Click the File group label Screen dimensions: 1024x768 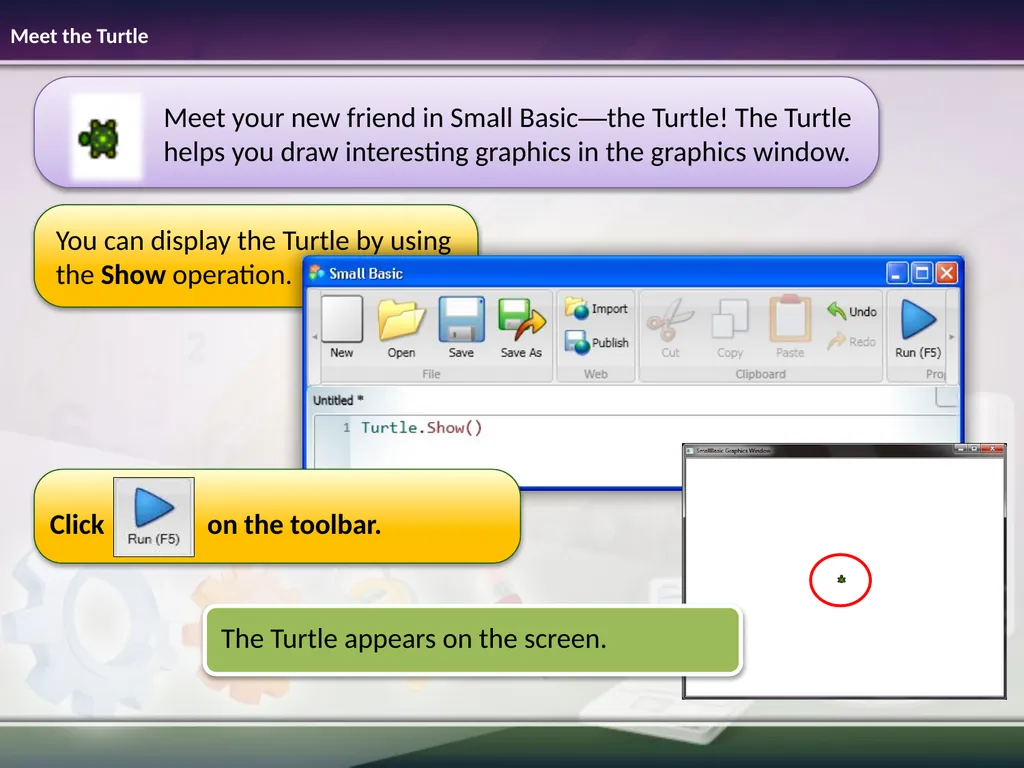click(431, 374)
